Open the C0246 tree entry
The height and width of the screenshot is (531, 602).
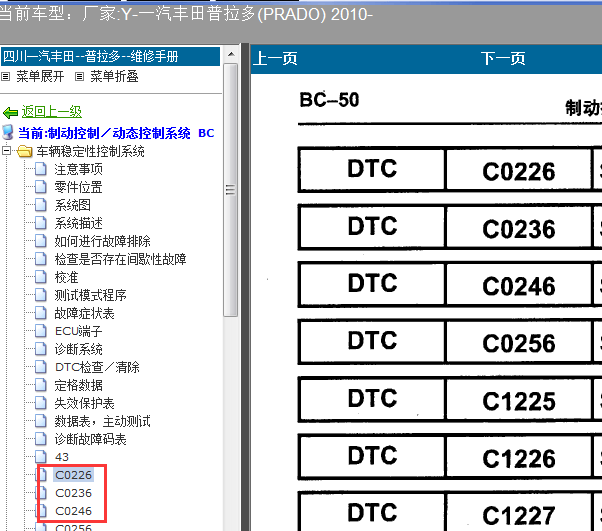click(x=73, y=511)
